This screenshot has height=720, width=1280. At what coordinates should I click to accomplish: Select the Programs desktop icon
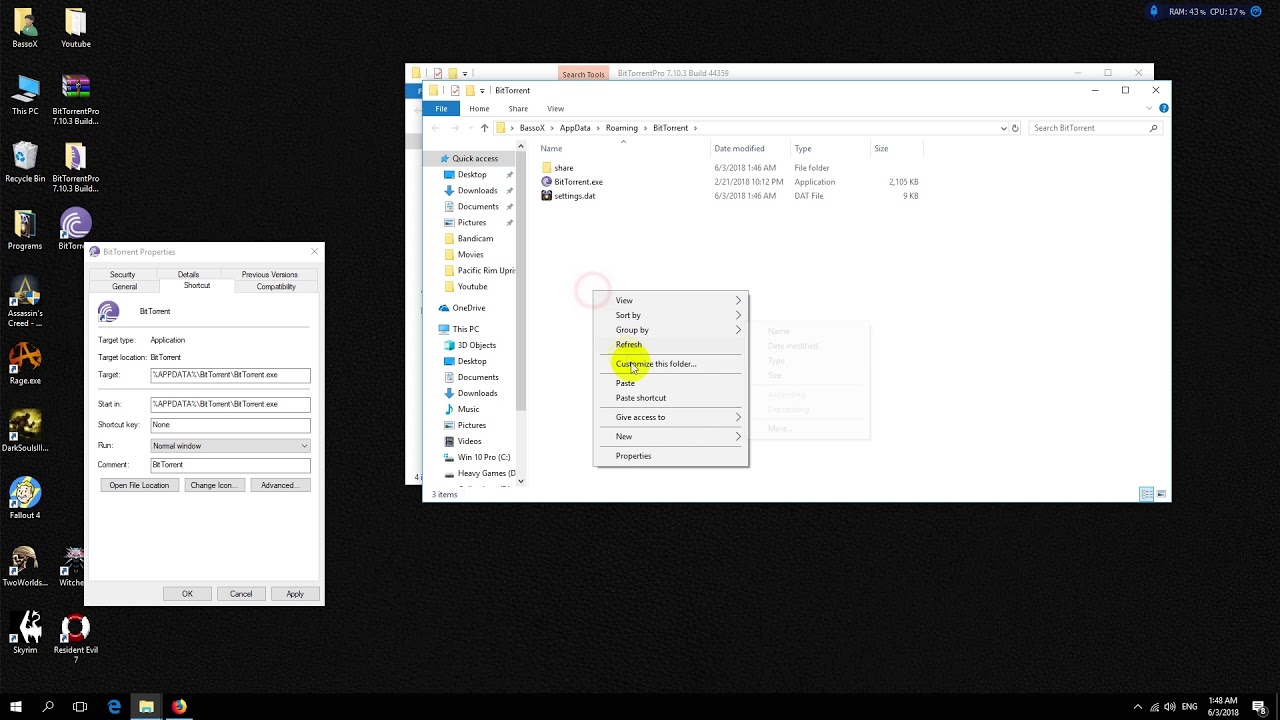point(25,230)
